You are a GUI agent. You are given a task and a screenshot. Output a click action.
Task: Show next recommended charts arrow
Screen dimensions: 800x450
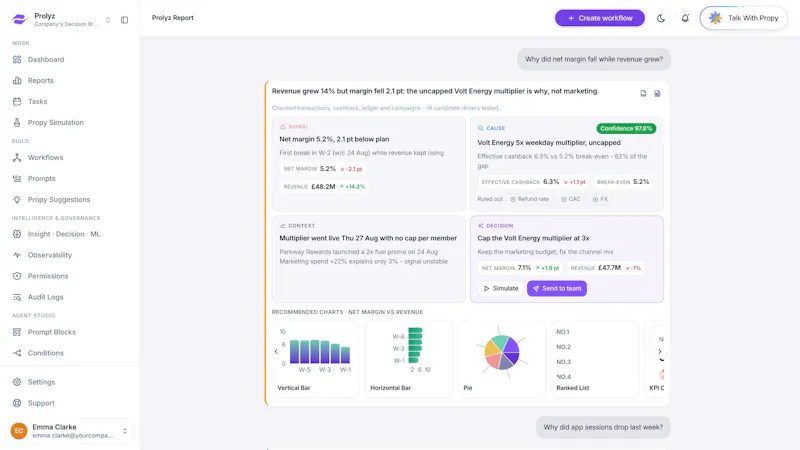(x=660, y=352)
